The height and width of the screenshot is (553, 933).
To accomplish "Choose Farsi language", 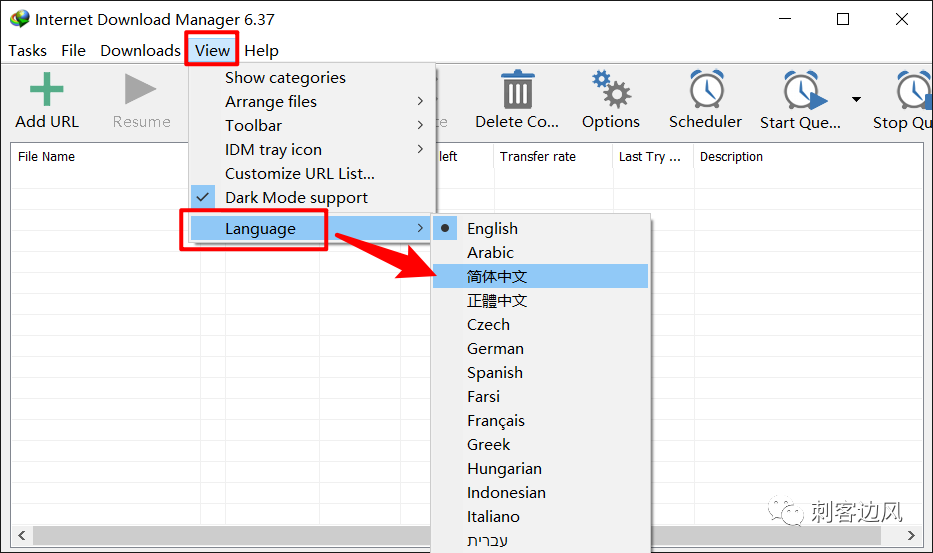I will coord(540,396).
